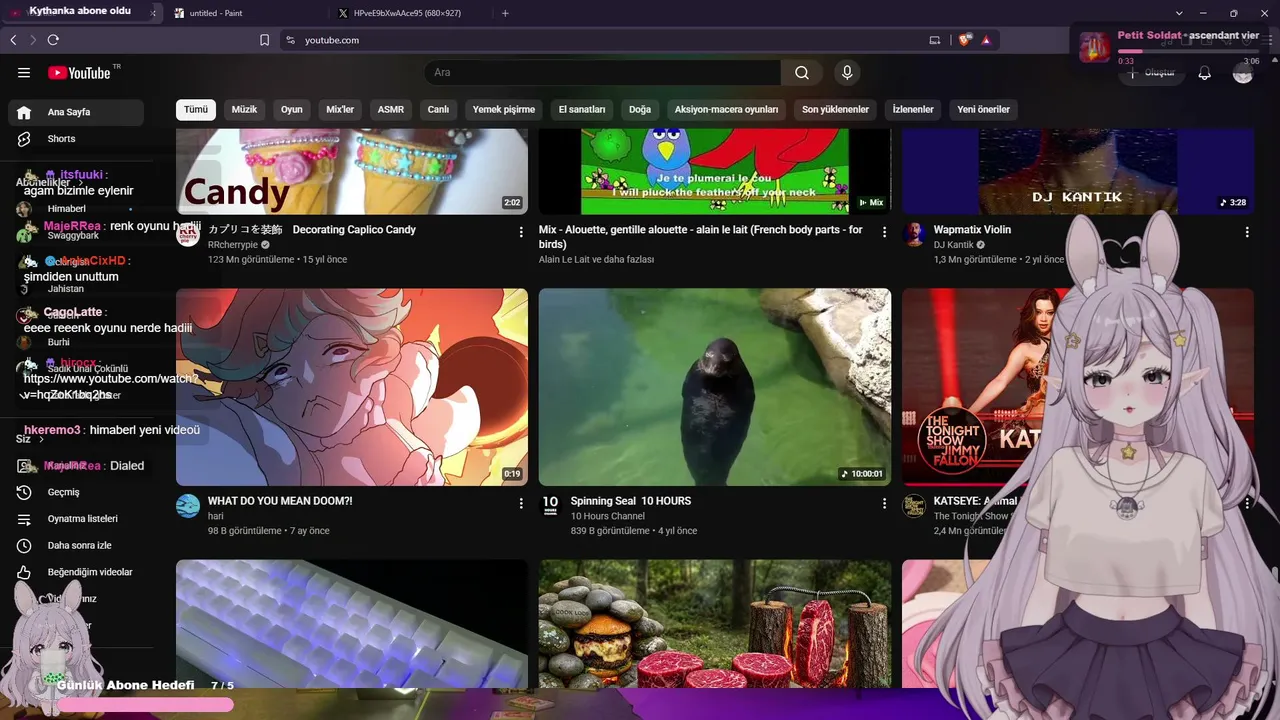Filter by the Son yüklenenler chip
The height and width of the screenshot is (720, 1280).
[x=836, y=110]
